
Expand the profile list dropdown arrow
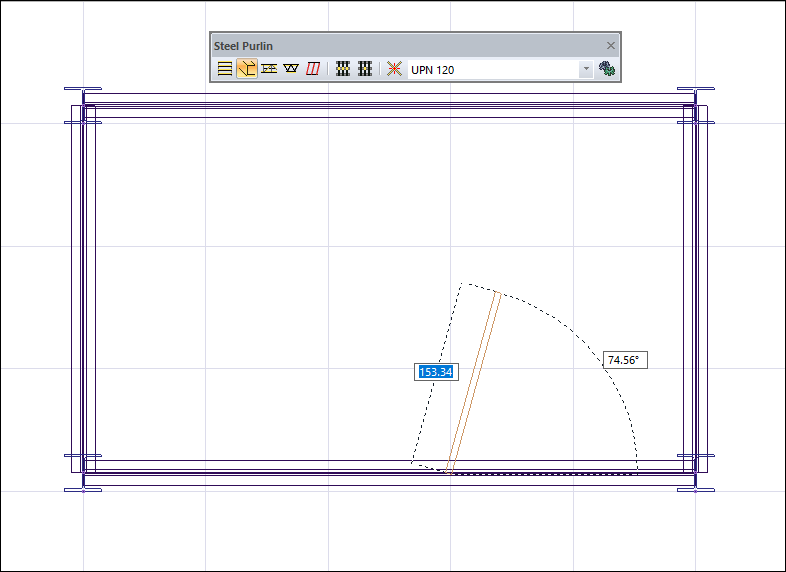[x=586, y=70]
